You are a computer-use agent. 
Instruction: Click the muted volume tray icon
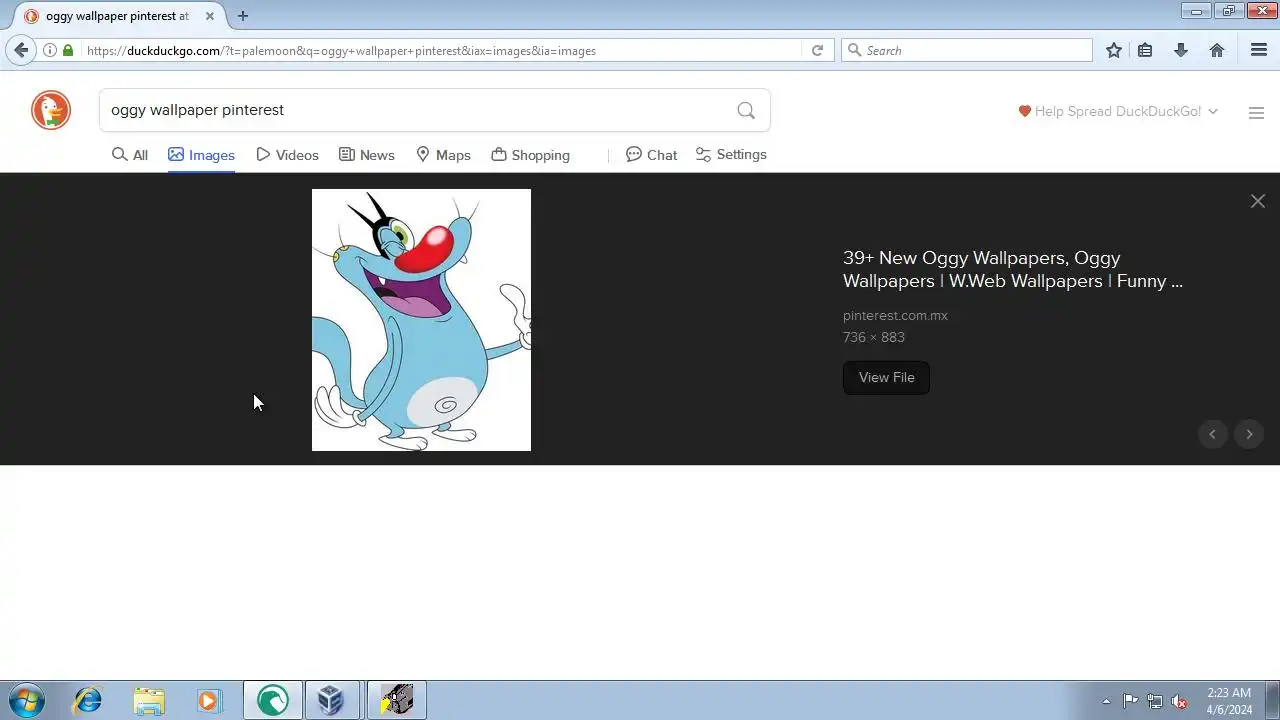click(1180, 701)
